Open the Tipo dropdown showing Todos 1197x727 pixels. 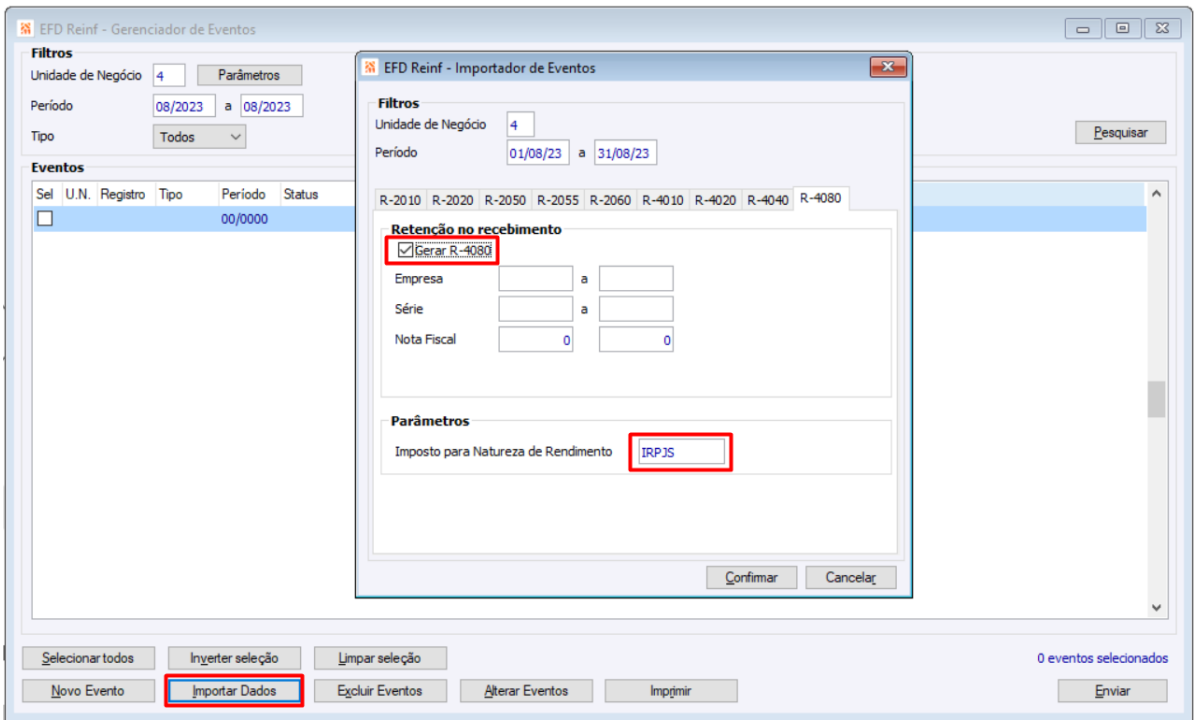click(x=199, y=137)
